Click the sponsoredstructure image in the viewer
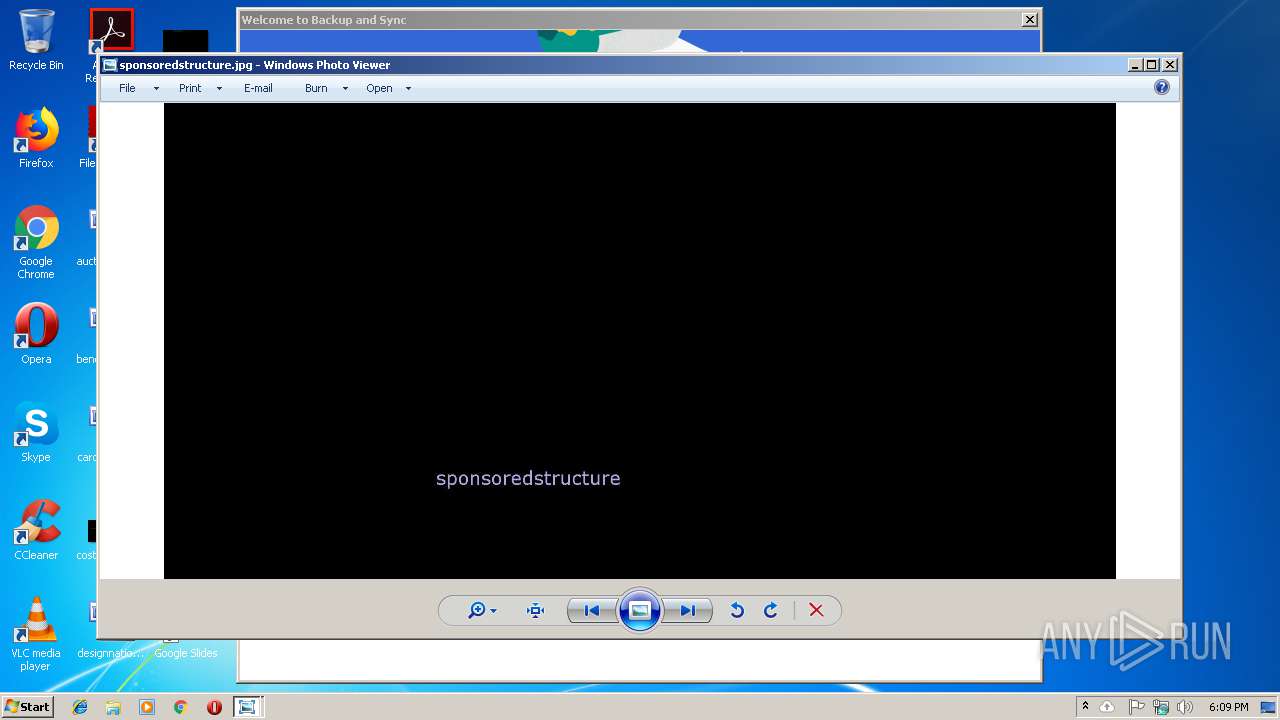Viewport: 1280px width, 720px height. point(640,341)
